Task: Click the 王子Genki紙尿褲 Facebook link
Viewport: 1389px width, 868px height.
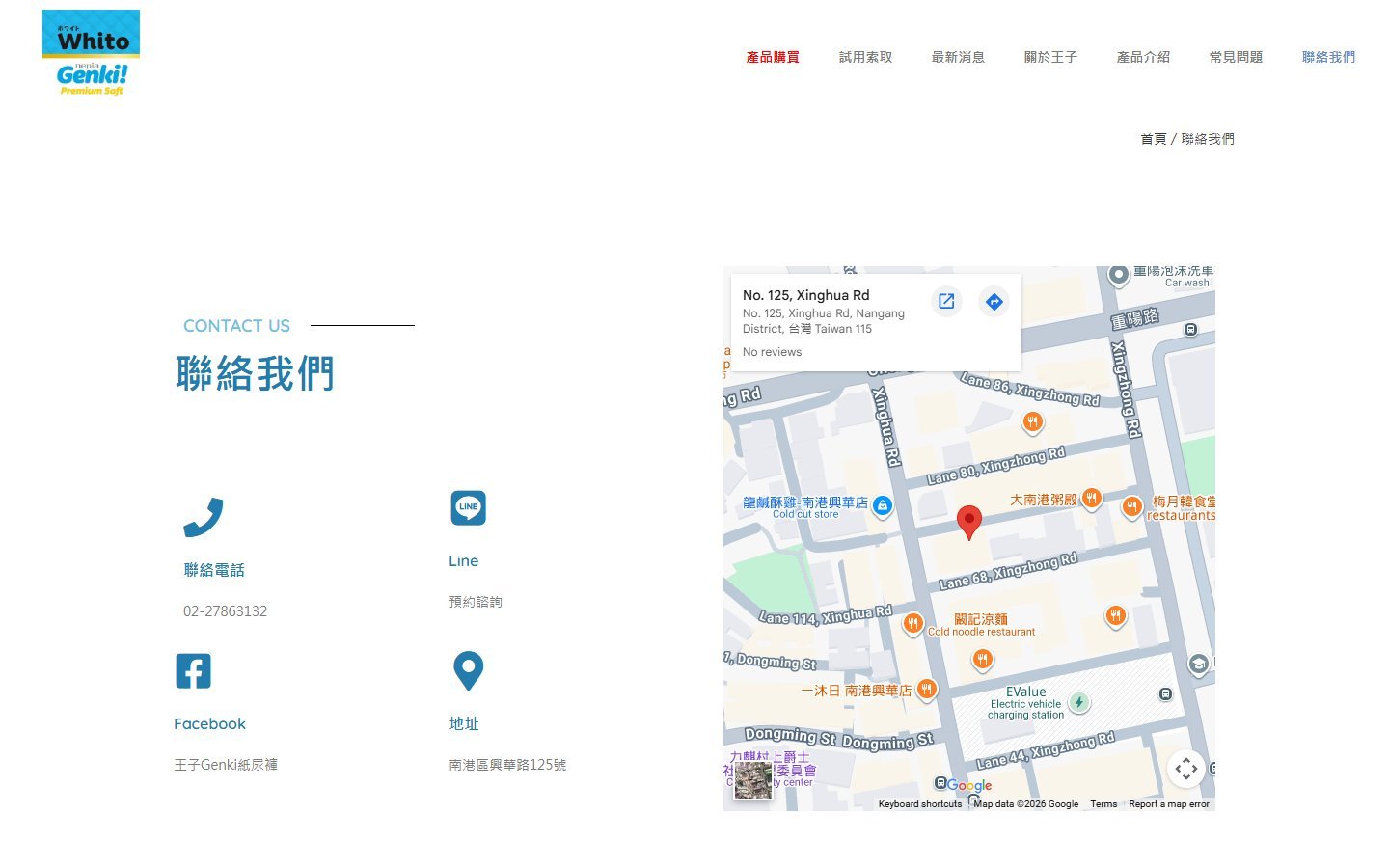Action: click(x=226, y=765)
